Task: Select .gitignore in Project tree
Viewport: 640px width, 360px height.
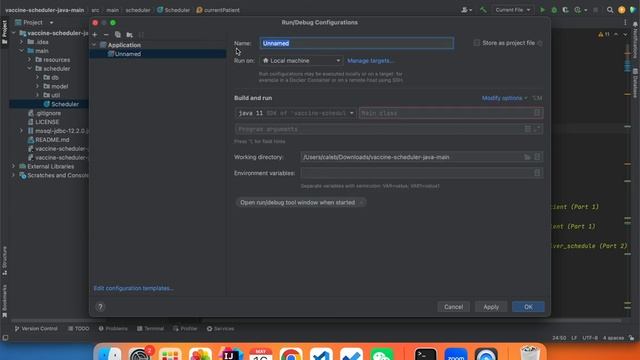Action: tap(44, 113)
